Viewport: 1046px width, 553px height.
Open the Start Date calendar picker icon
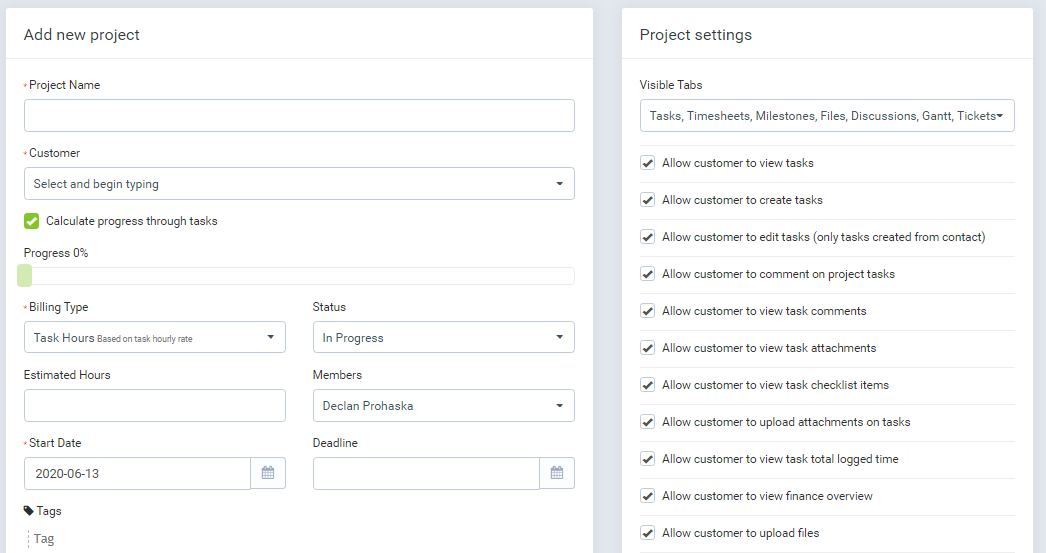pos(268,473)
